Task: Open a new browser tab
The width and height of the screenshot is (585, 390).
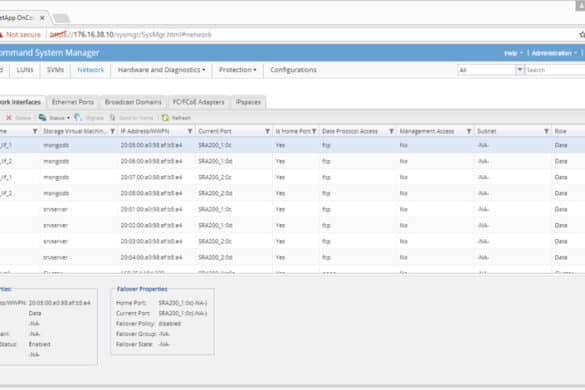Action: (61, 18)
